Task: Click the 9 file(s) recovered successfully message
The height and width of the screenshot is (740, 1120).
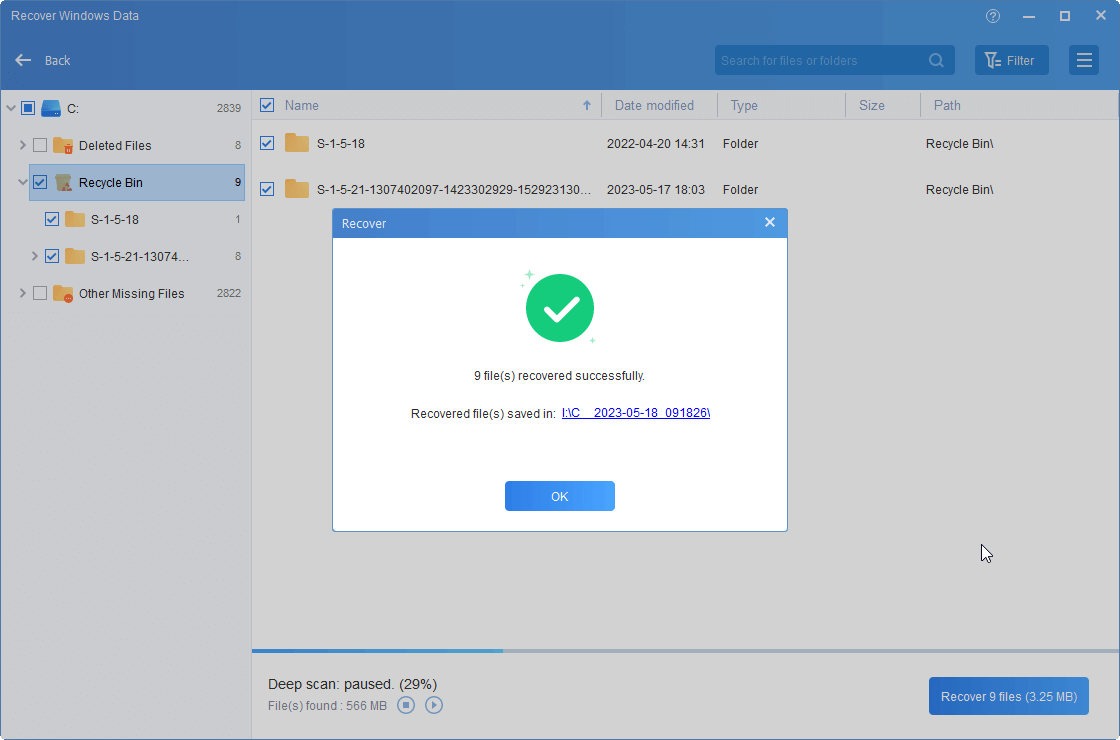Action: pos(559,376)
